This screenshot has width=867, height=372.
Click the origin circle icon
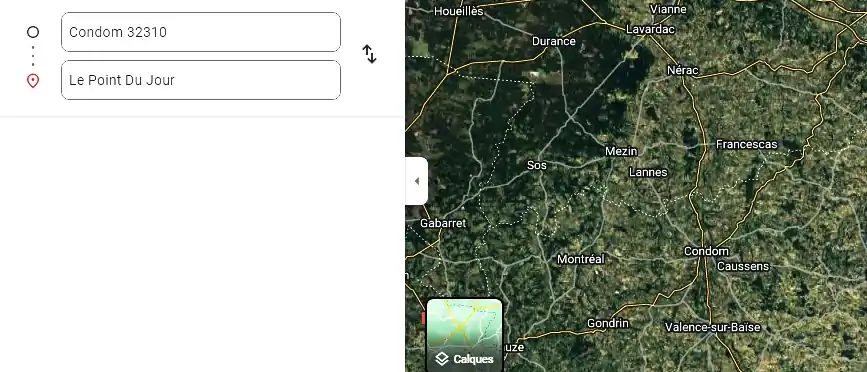33,32
